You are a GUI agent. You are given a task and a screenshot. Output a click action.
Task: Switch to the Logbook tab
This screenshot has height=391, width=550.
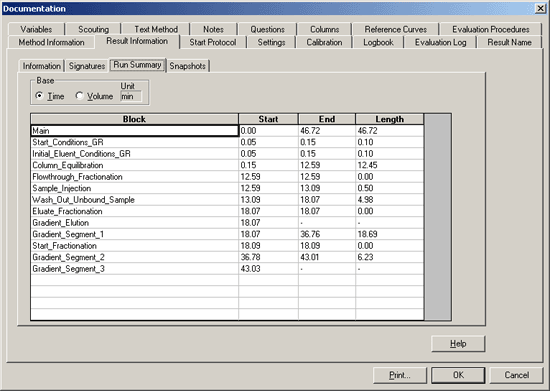378,42
